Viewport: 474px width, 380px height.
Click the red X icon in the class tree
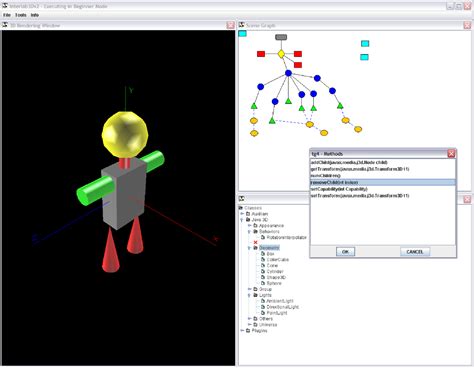256,242
